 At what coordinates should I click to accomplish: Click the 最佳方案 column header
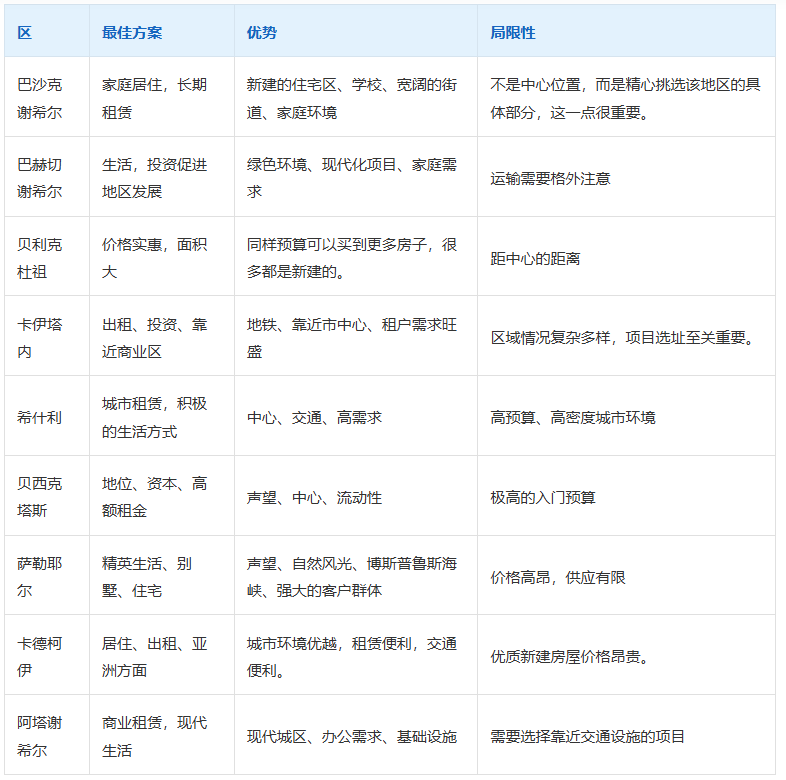(x=162, y=31)
